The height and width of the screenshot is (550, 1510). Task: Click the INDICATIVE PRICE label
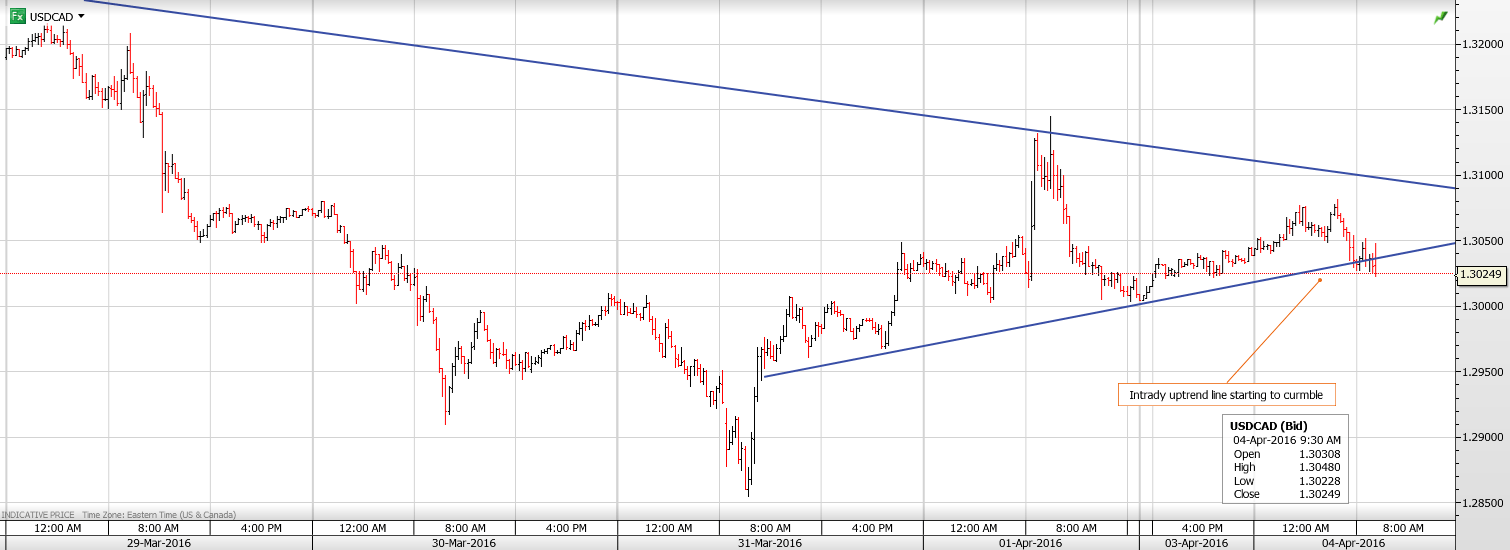point(42,512)
